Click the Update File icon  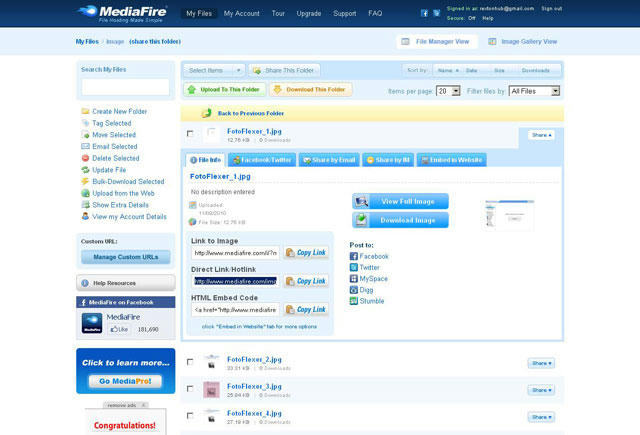85,170
